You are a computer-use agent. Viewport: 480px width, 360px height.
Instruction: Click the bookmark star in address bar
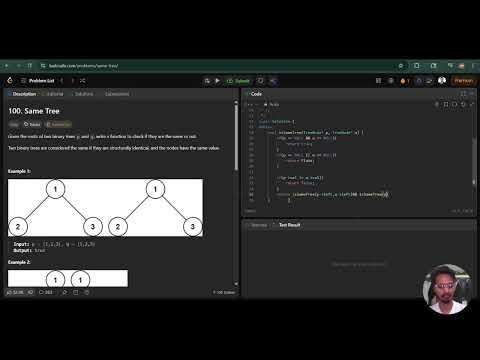401,66
